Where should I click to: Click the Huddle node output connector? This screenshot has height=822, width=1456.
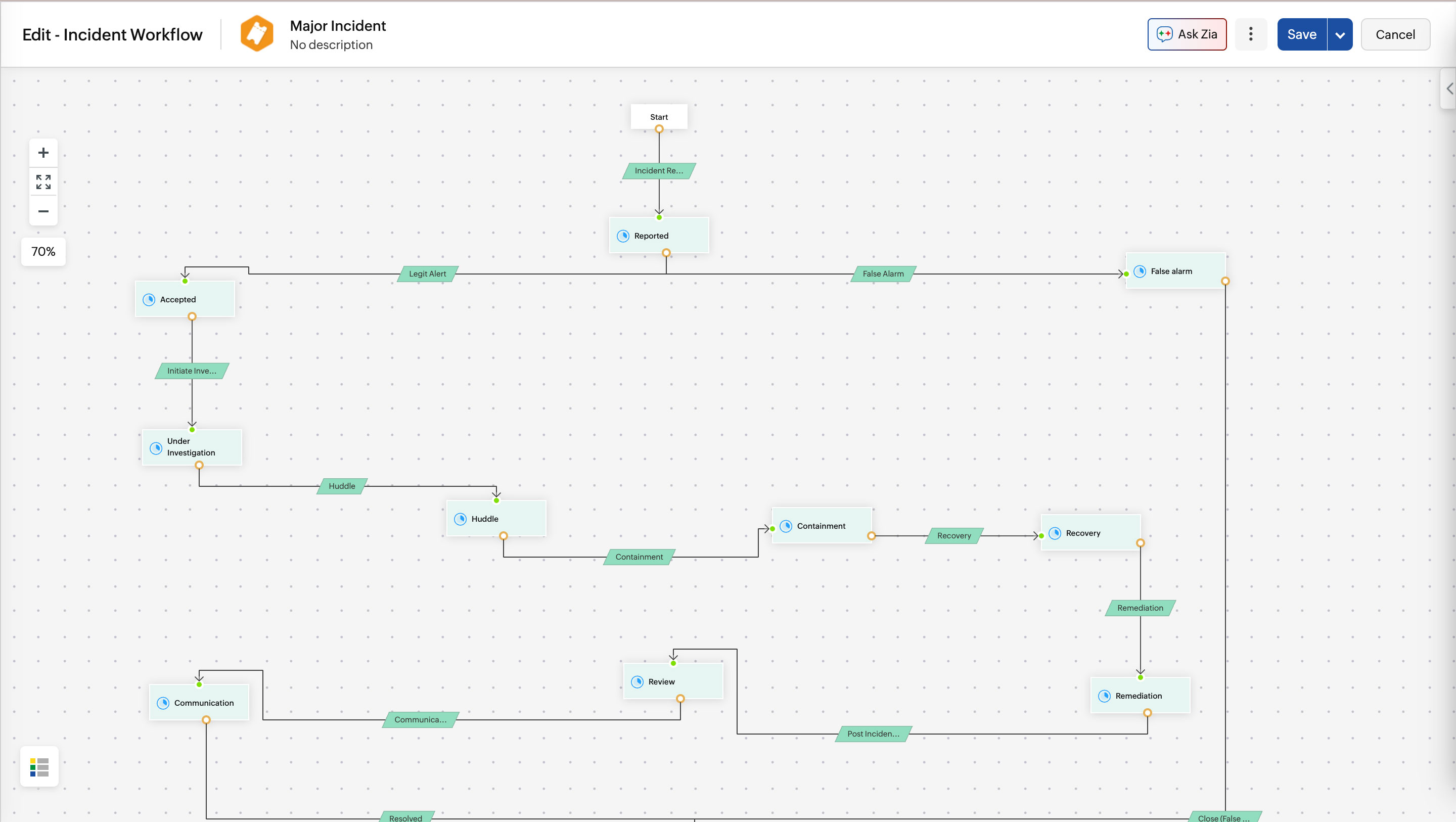tap(504, 536)
